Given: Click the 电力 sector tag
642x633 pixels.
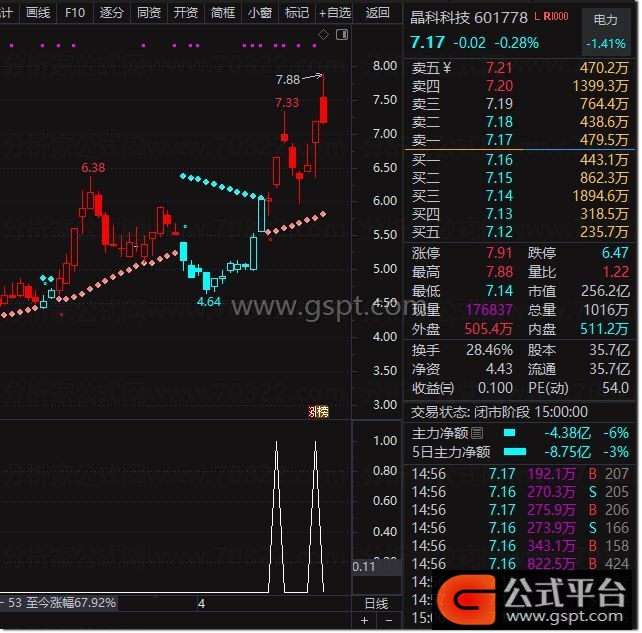Looking at the screenshot, I should (605, 18).
